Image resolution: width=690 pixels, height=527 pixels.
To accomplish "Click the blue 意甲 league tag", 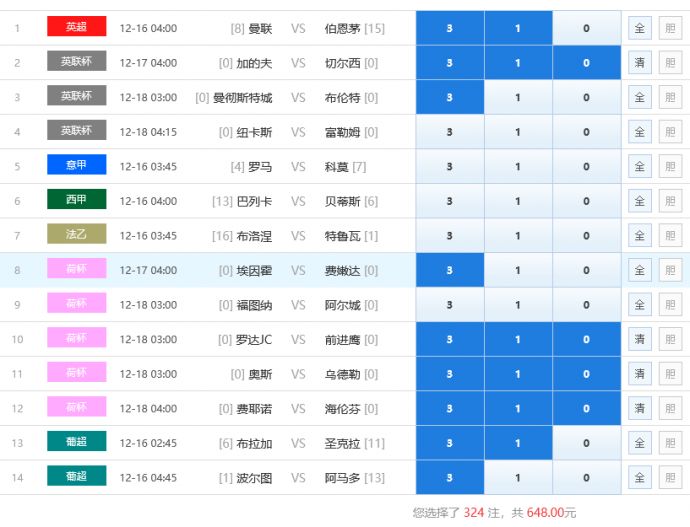I will 76,166.
